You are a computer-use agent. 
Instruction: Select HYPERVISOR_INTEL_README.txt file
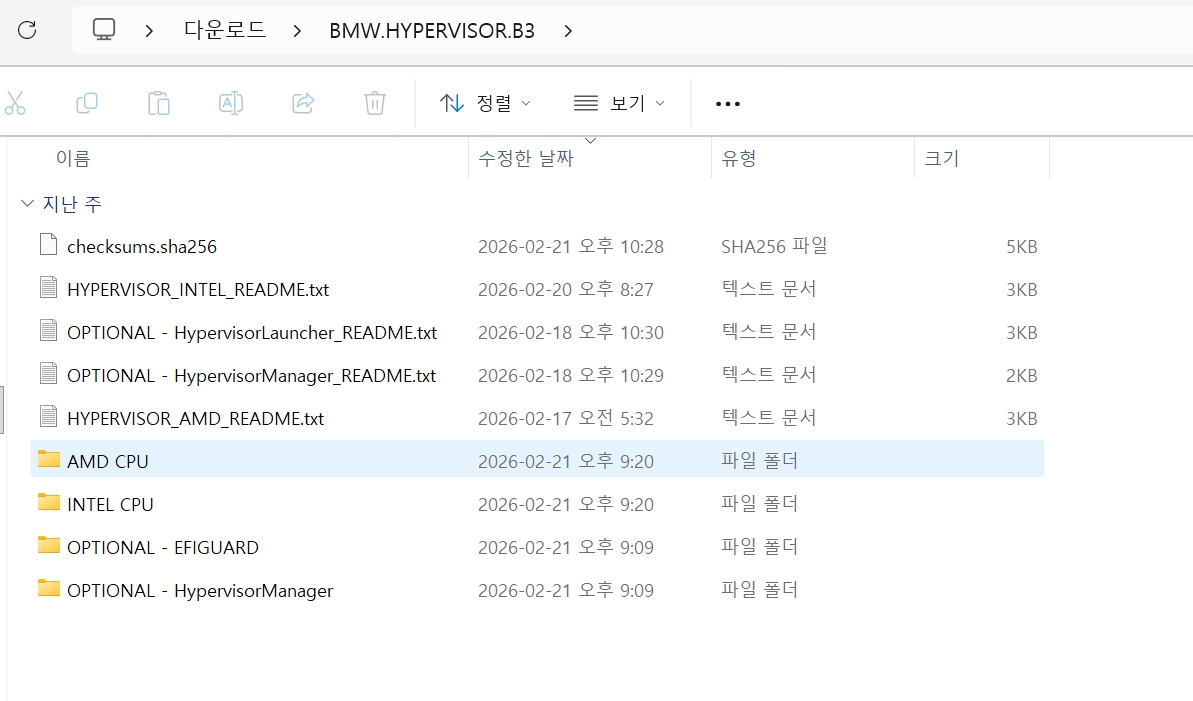pos(197,289)
